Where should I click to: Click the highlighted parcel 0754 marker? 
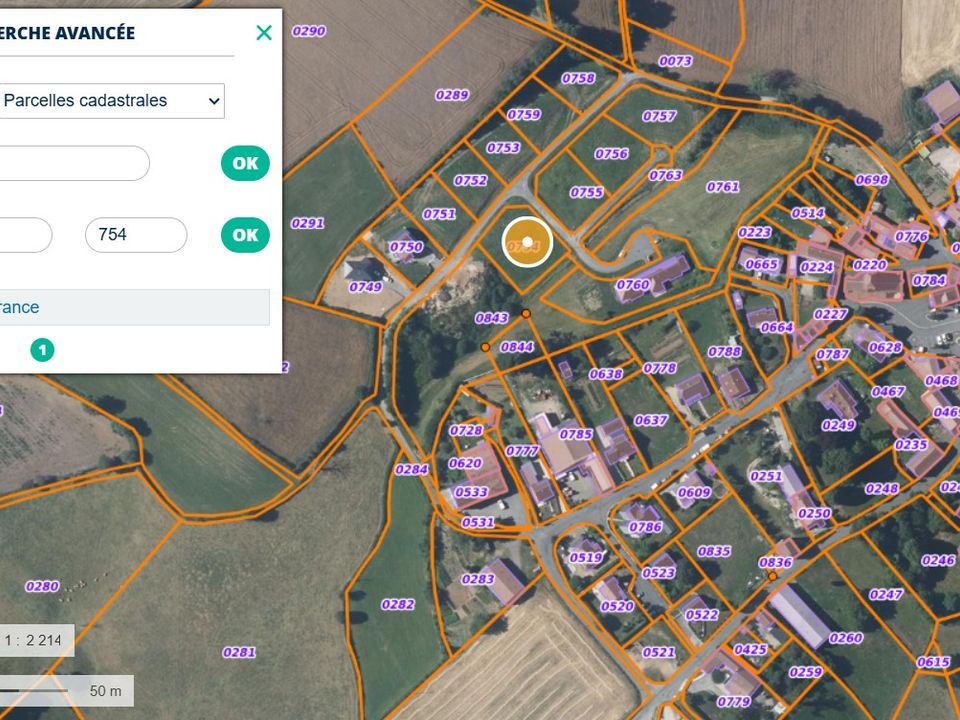pyautogui.click(x=527, y=242)
